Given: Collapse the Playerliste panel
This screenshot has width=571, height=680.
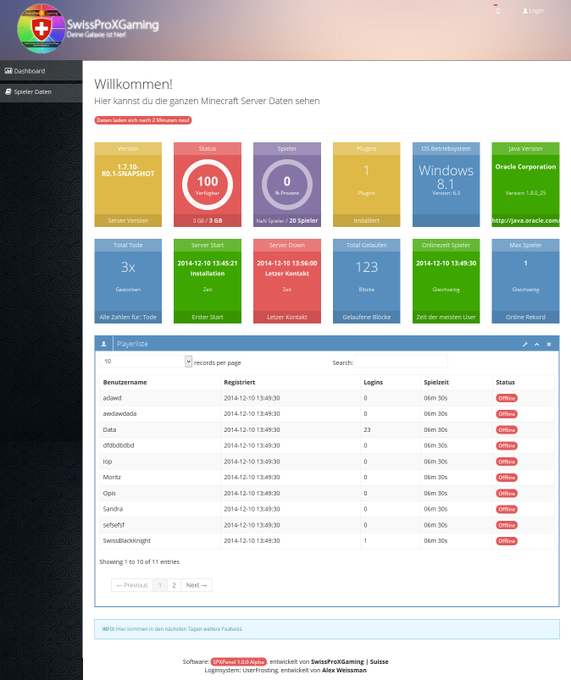Looking at the screenshot, I should point(537,344).
